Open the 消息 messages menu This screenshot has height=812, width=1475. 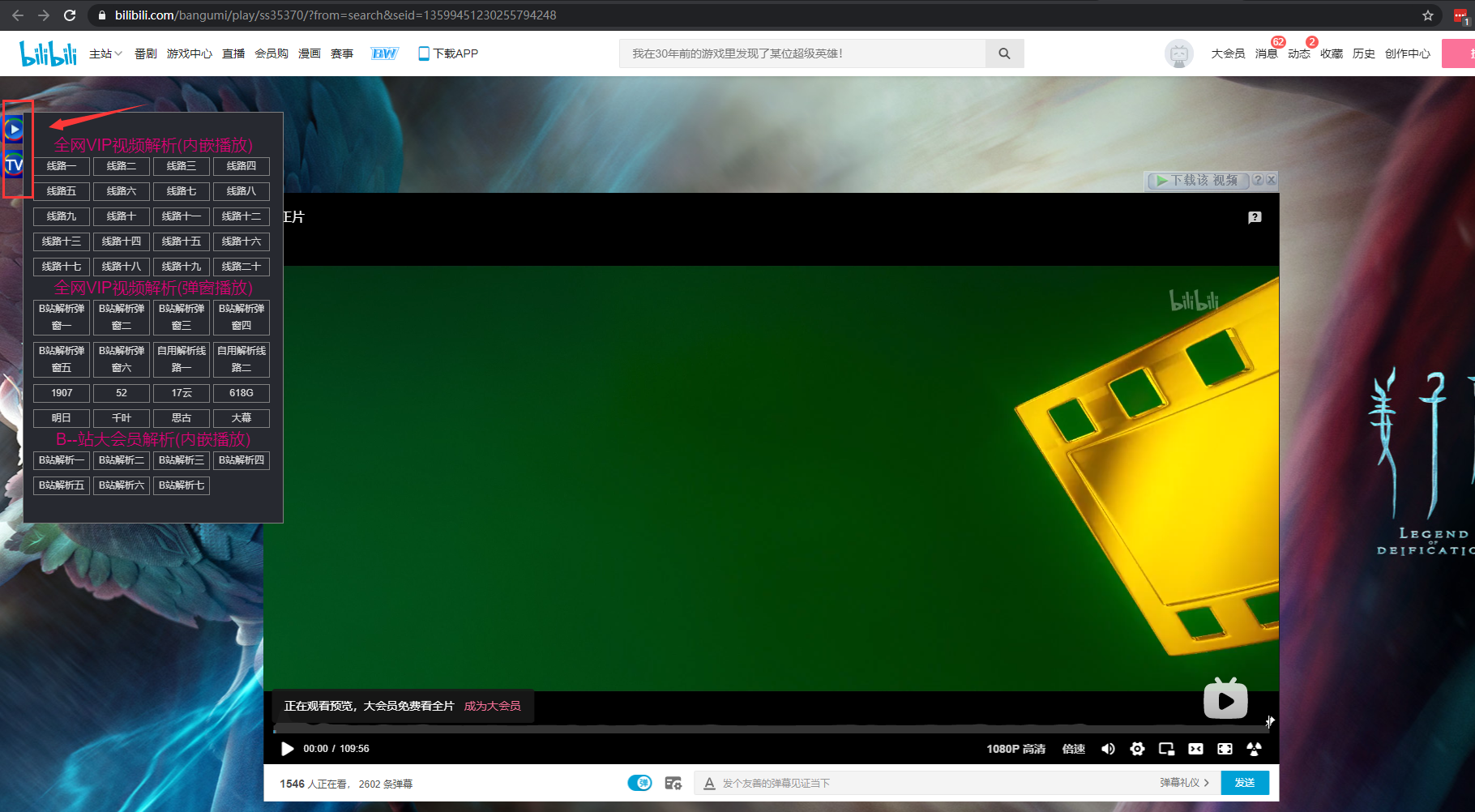click(1266, 53)
